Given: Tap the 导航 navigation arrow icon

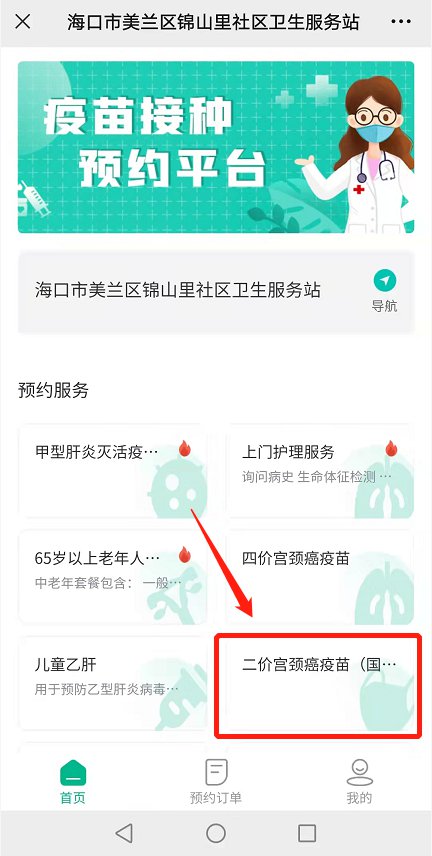Looking at the screenshot, I should [x=385, y=281].
